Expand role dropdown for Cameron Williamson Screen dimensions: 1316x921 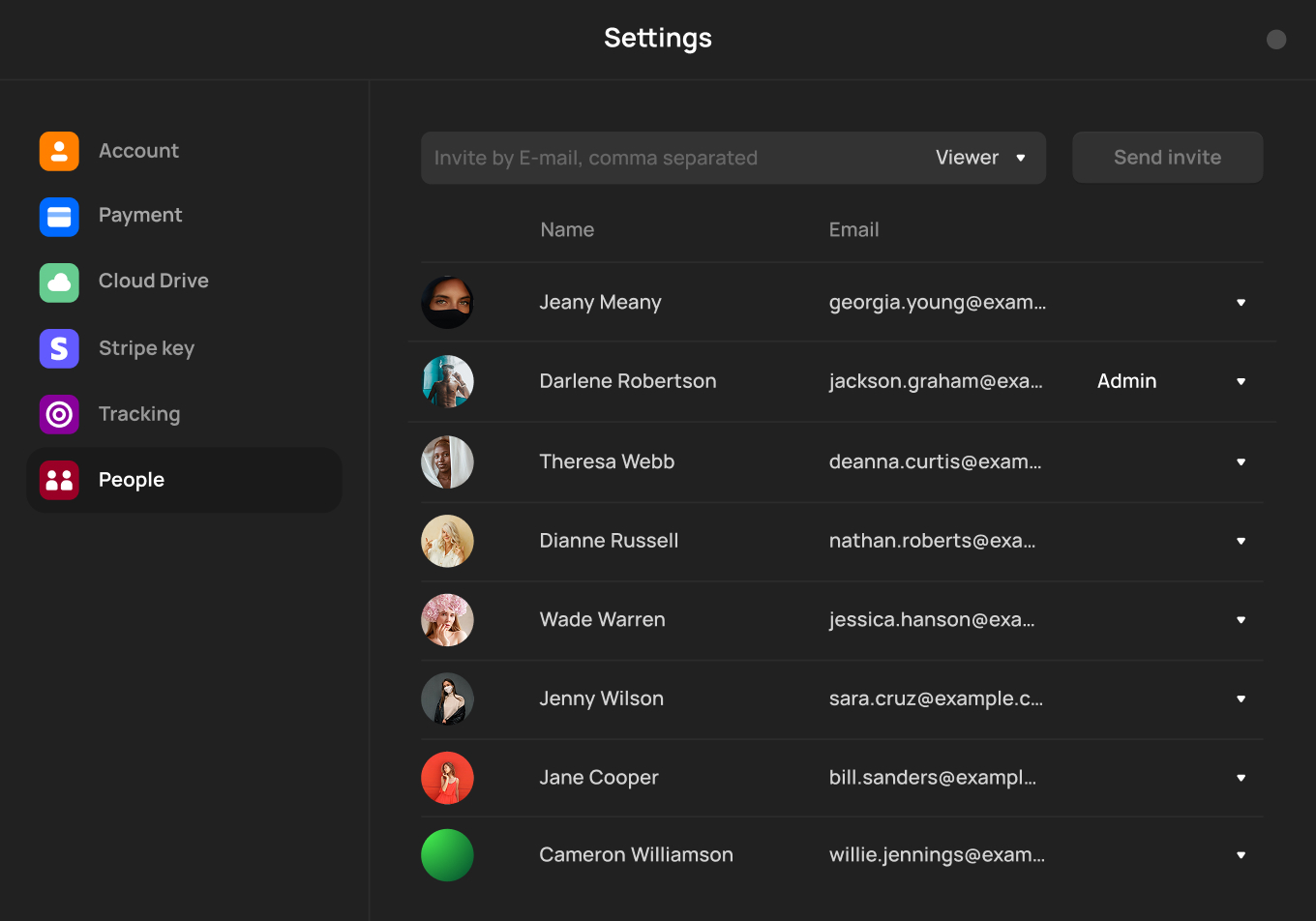coord(1241,855)
